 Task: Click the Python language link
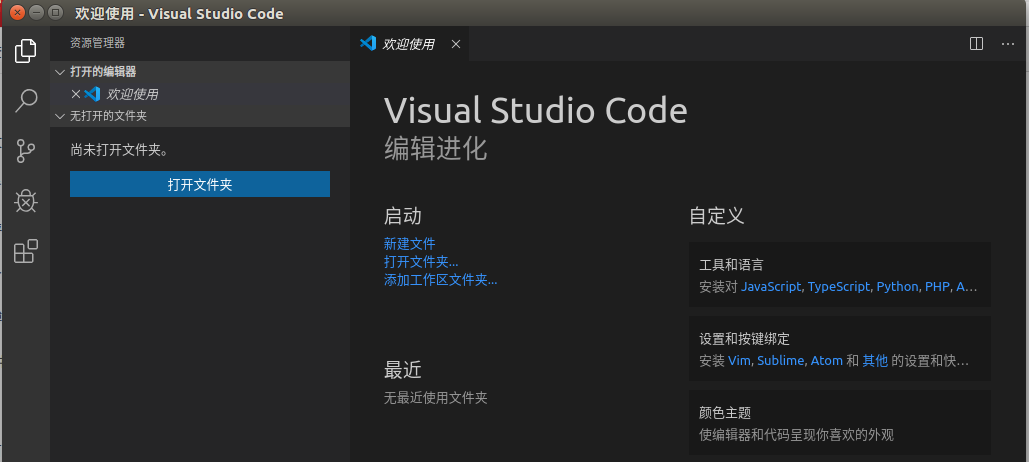[x=897, y=287]
